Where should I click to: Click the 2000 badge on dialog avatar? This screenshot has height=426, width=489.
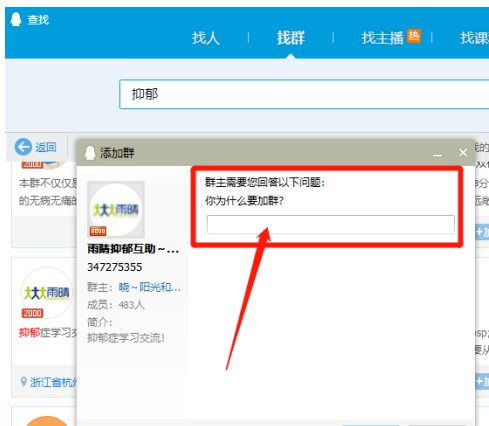(98, 231)
